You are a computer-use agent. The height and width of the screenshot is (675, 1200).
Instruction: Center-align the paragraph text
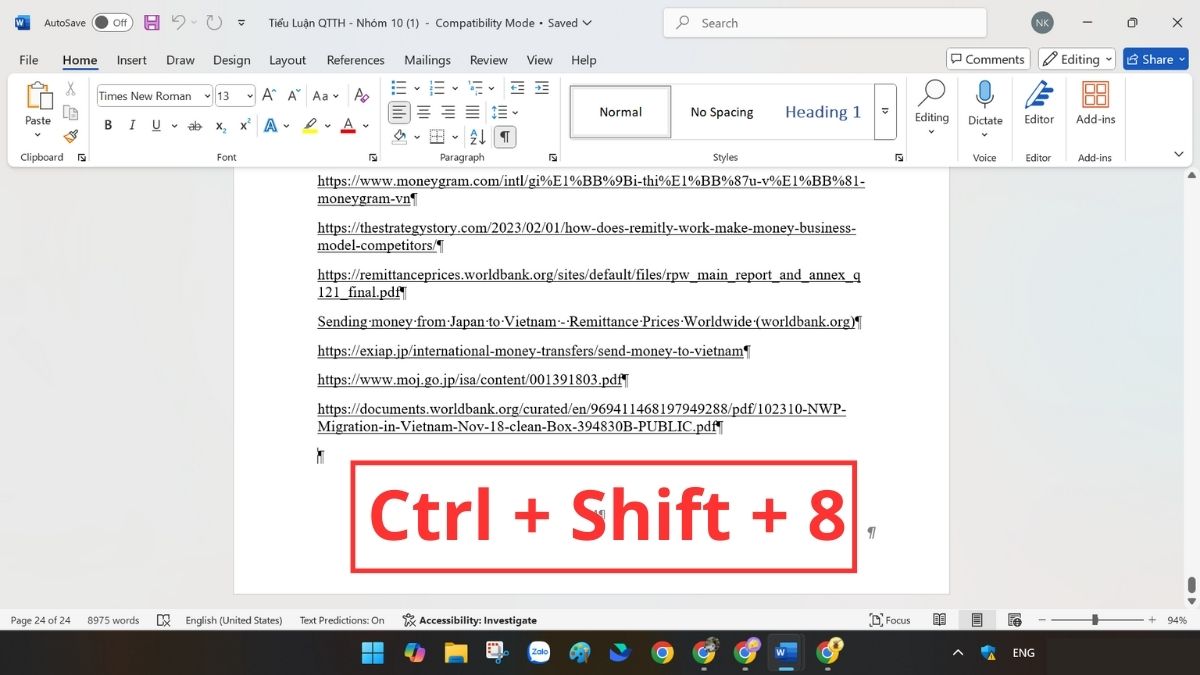(424, 112)
